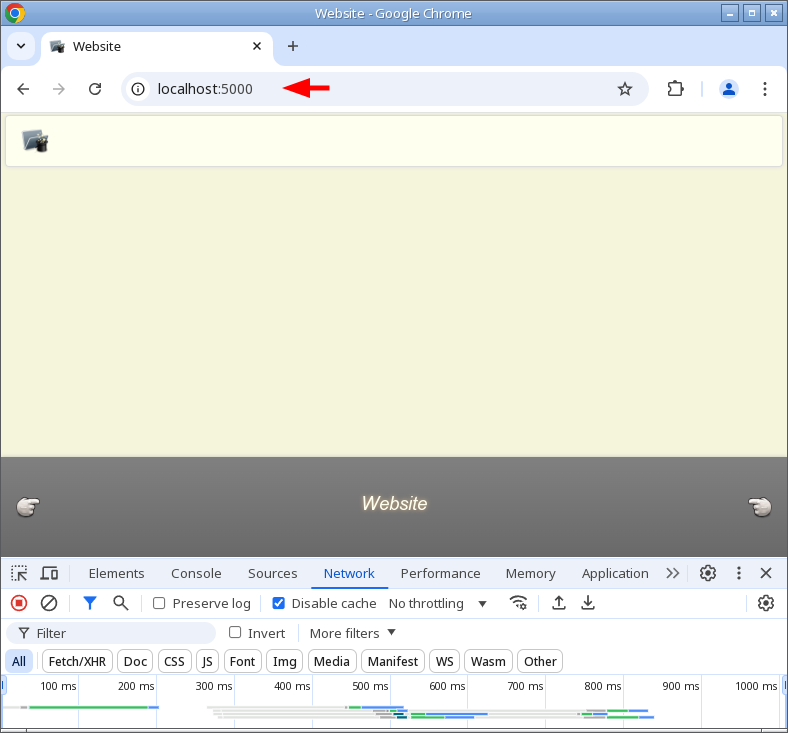The width and height of the screenshot is (788, 733).
Task: Filter requests by Wasm
Action: coord(488,661)
